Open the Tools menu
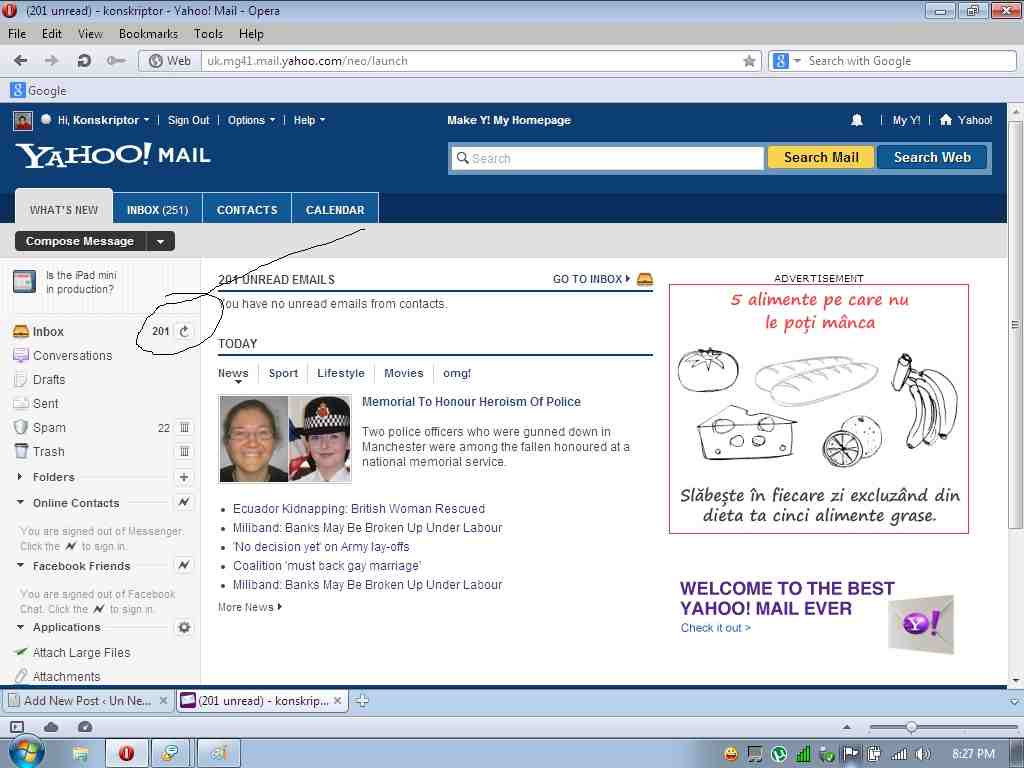 (x=208, y=34)
